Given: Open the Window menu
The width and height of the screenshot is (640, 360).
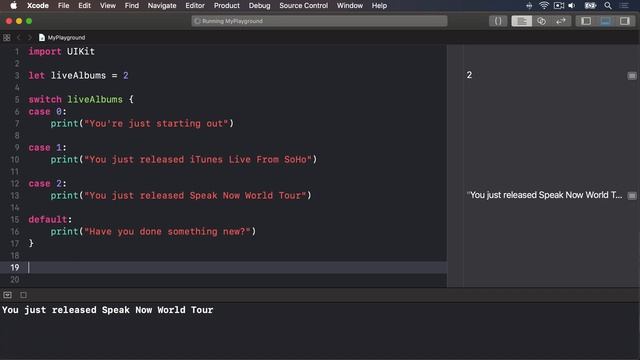Looking at the screenshot, I should pos(349,6).
